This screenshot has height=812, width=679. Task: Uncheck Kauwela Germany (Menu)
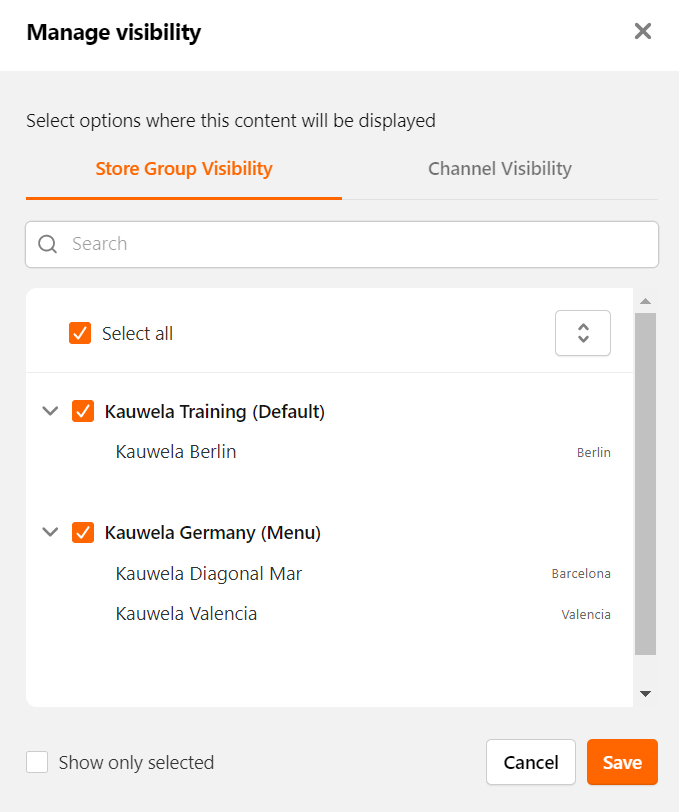pyautogui.click(x=83, y=532)
